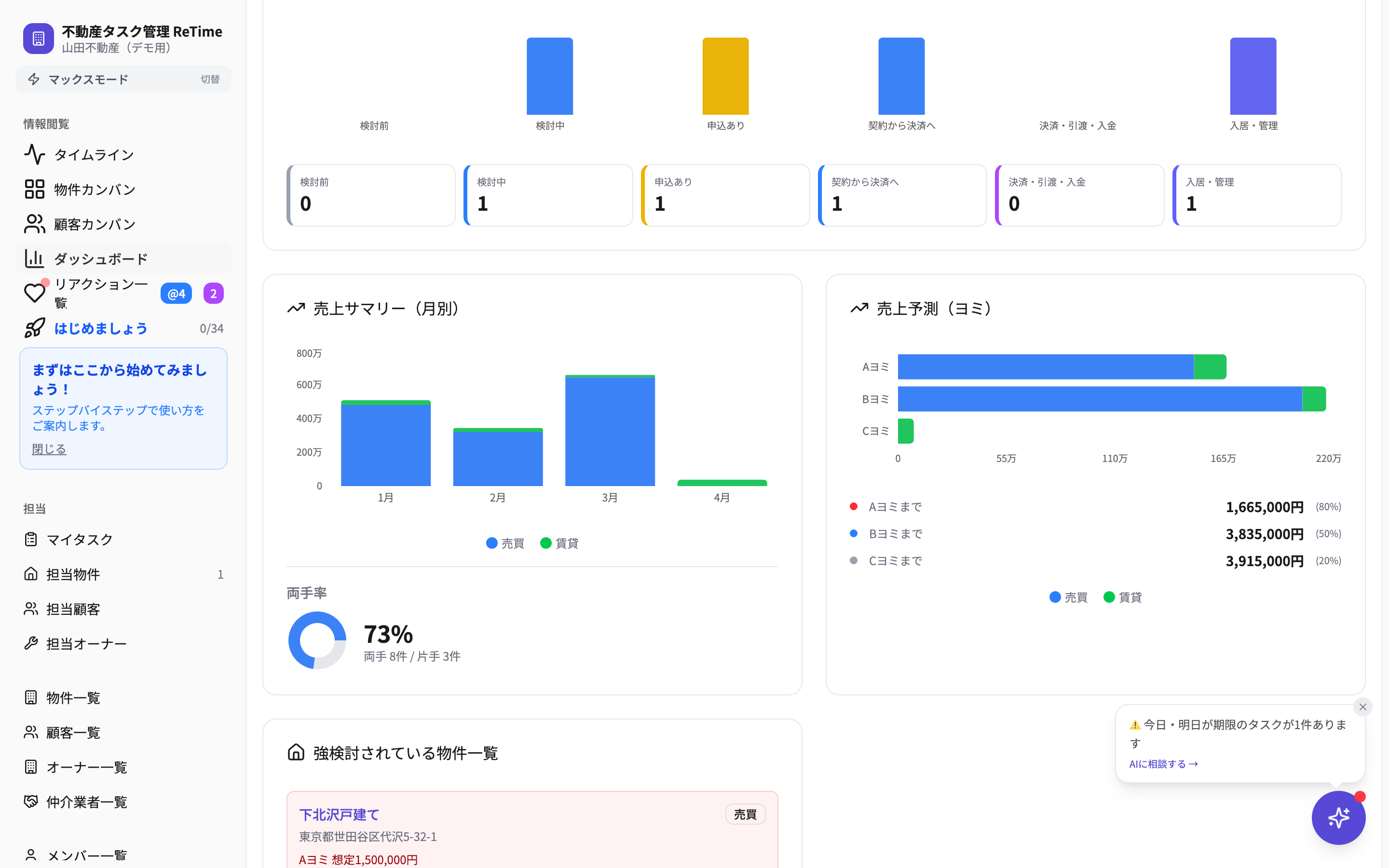Viewport: 1389px width, 868px height.
Task: Click the rocket icon for はじめましょう
Action: click(34, 328)
